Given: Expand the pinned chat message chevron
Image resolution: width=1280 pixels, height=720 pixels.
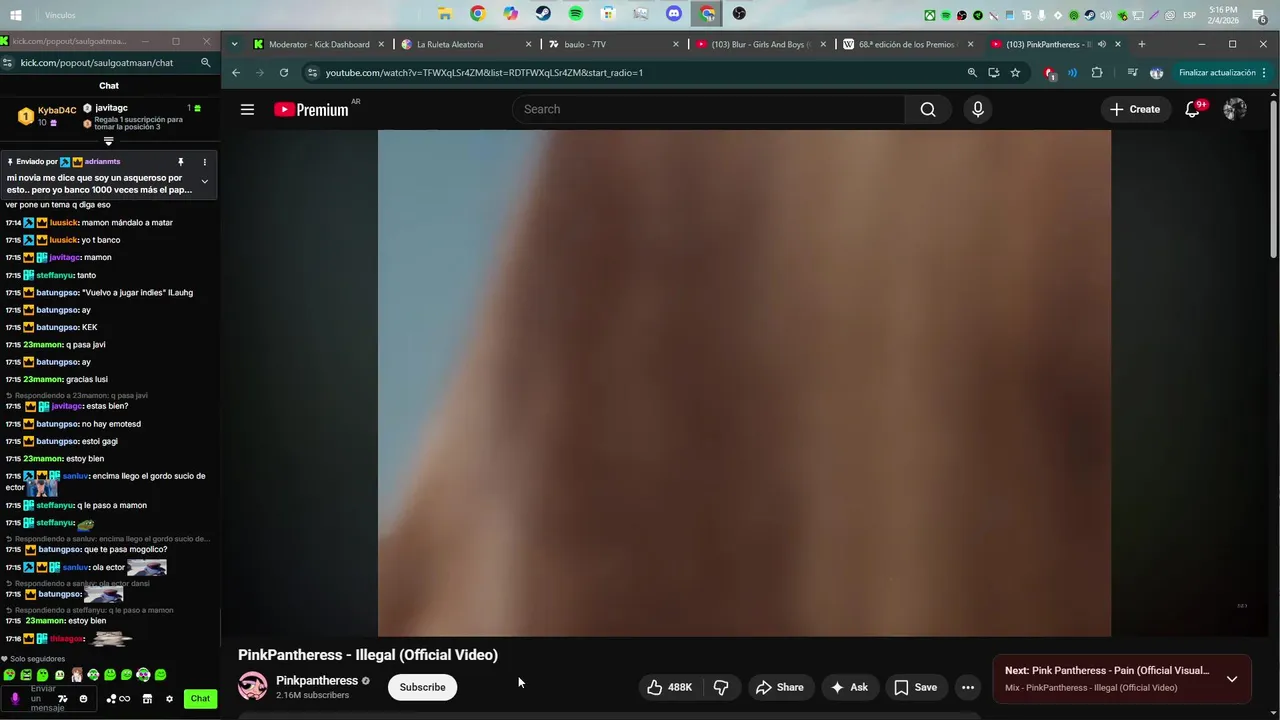Looking at the screenshot, I should (205, 181).
